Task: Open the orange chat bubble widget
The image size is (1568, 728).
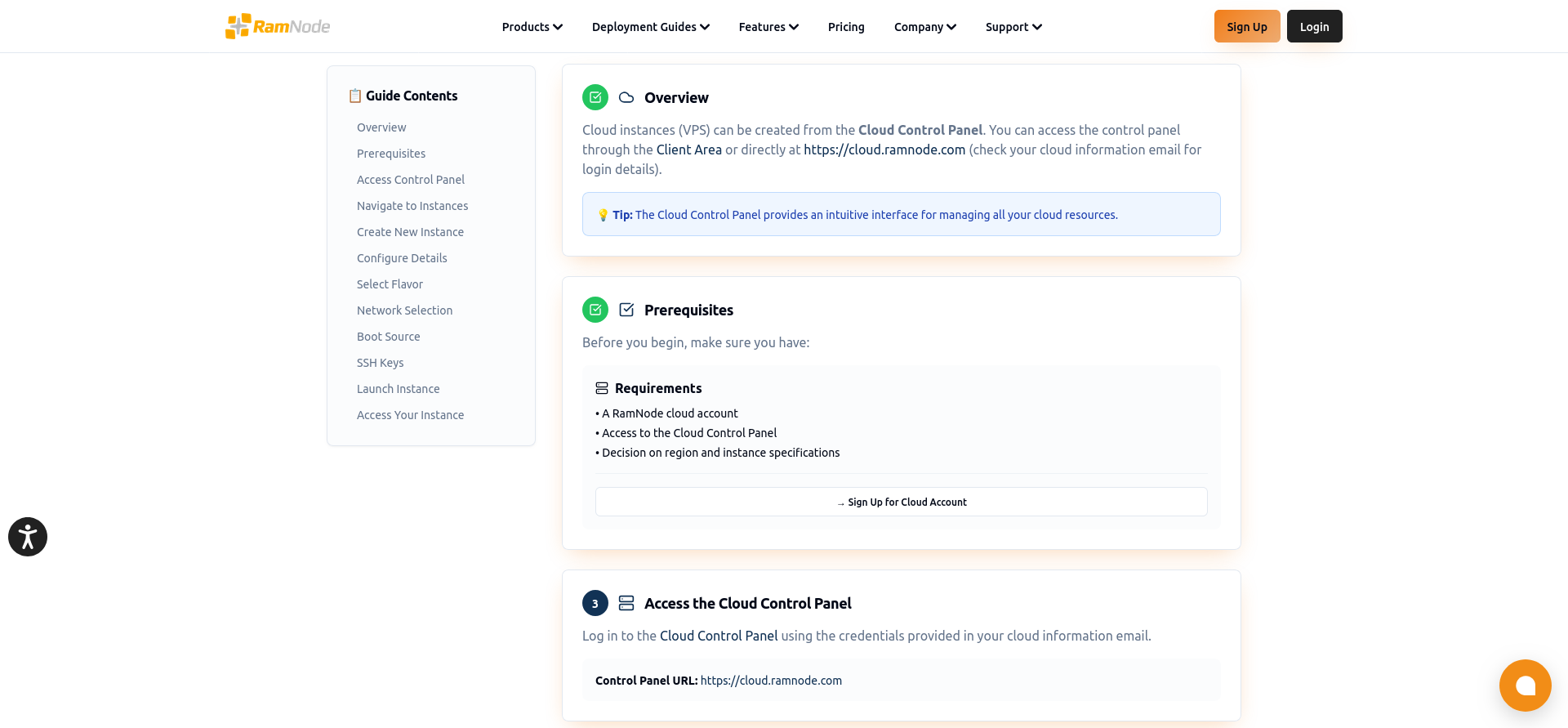Action: pyautogui.click(x=1525, y=686)
